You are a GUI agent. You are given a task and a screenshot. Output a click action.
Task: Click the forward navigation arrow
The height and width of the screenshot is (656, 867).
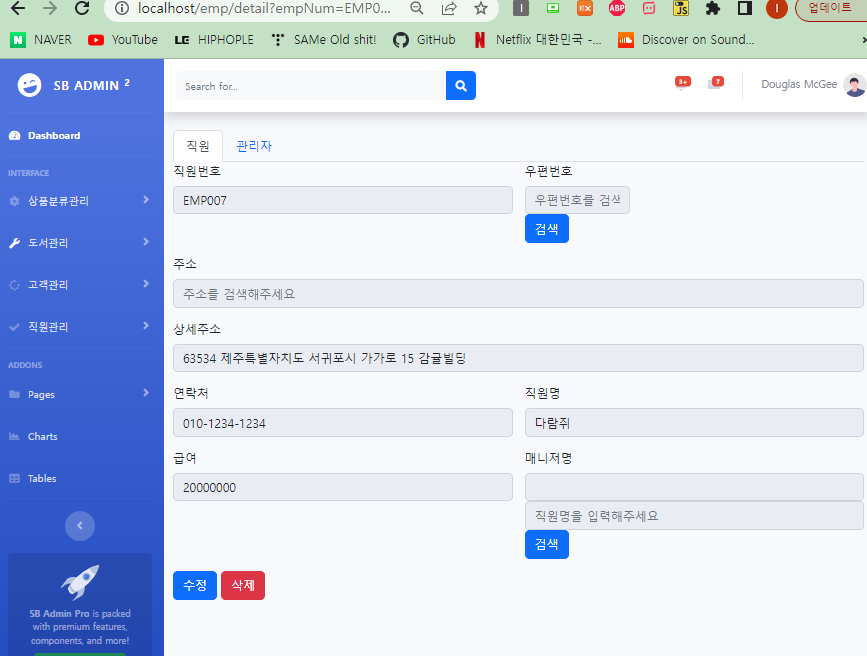coord(50,8)
